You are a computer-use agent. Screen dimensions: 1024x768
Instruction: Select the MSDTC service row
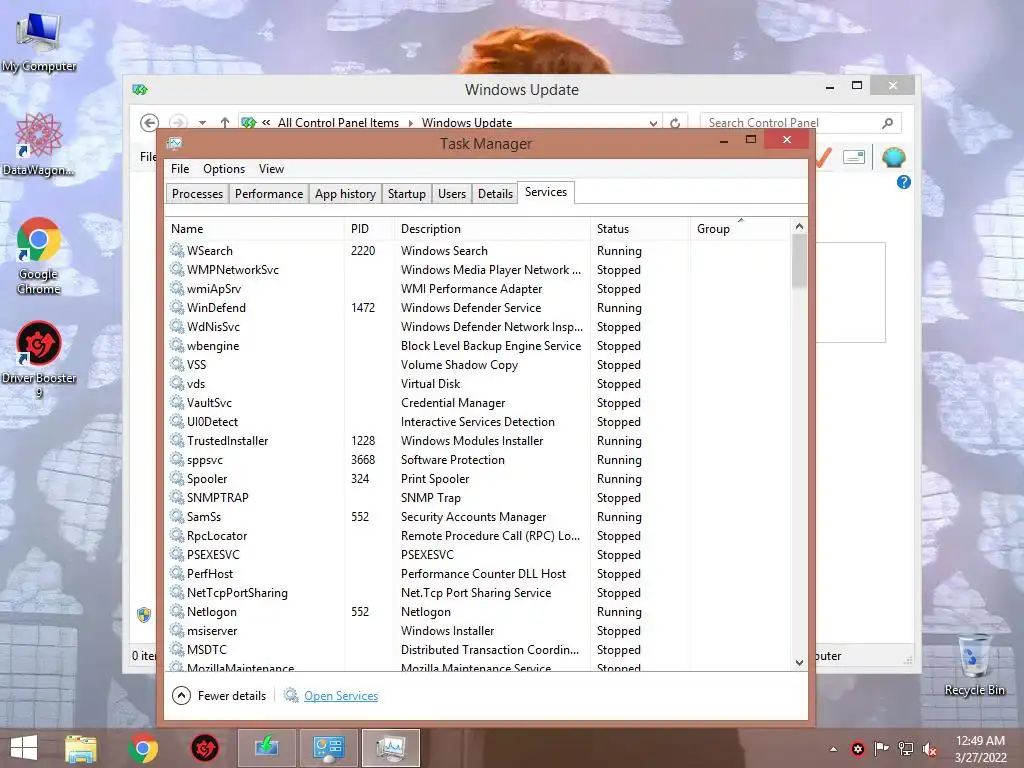coord(478,650)
